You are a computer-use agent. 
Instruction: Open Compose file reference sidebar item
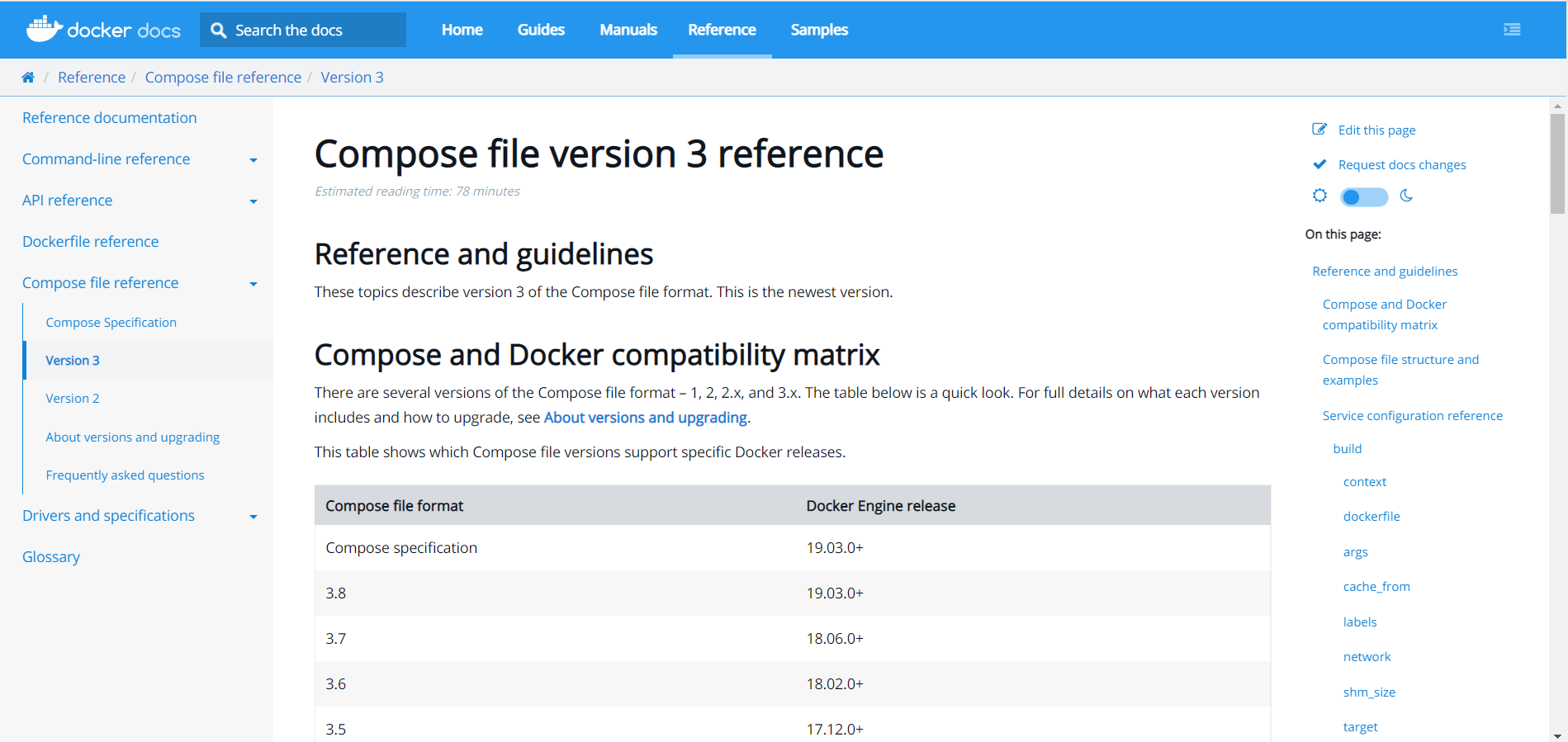pos(100,282)
